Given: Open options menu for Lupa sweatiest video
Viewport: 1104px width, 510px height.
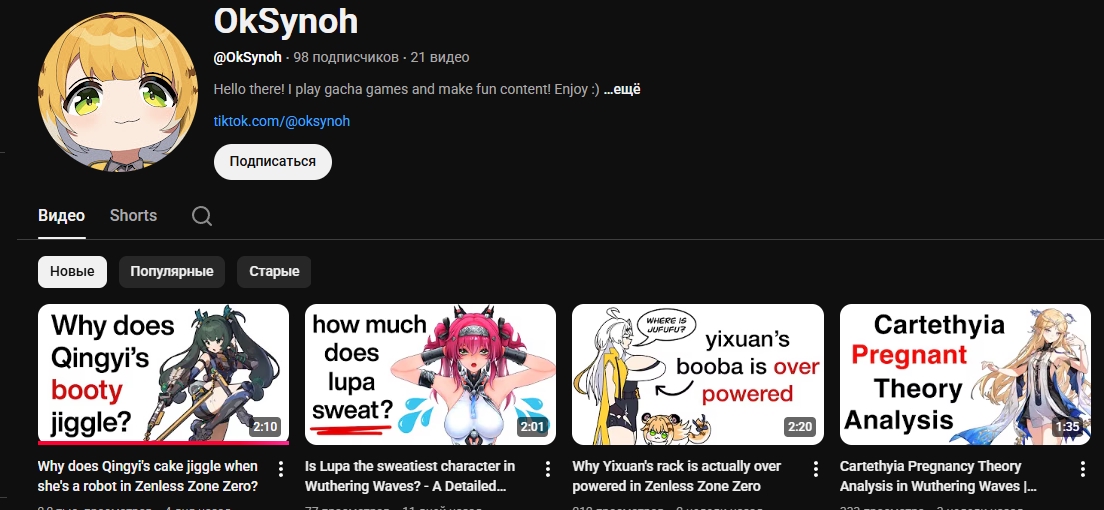Looking at the screenshot, I should (x=548, y=468).
